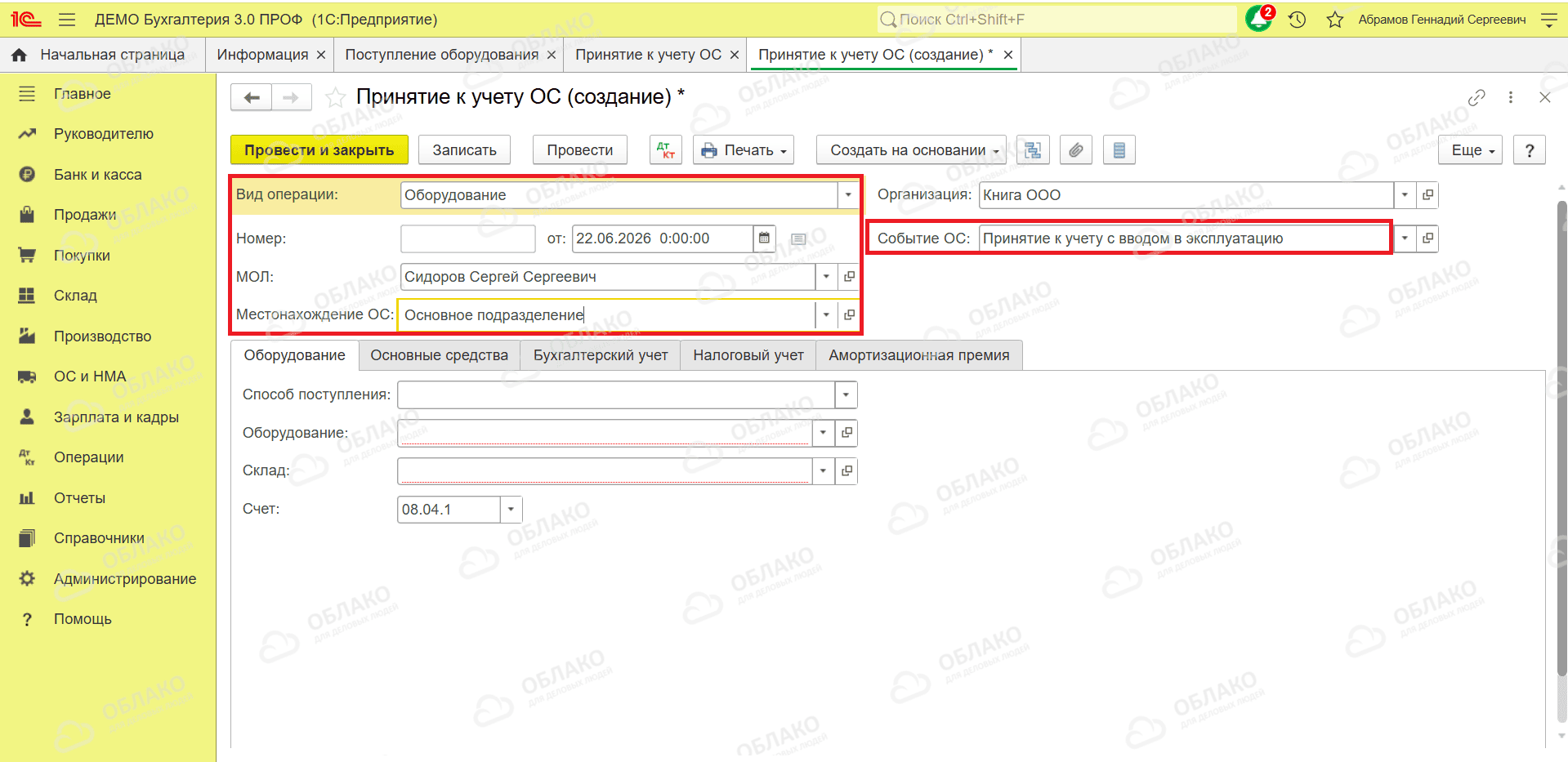Attach files with the paperclip icon
The image size is (1568, 762).
point(1076,150)
